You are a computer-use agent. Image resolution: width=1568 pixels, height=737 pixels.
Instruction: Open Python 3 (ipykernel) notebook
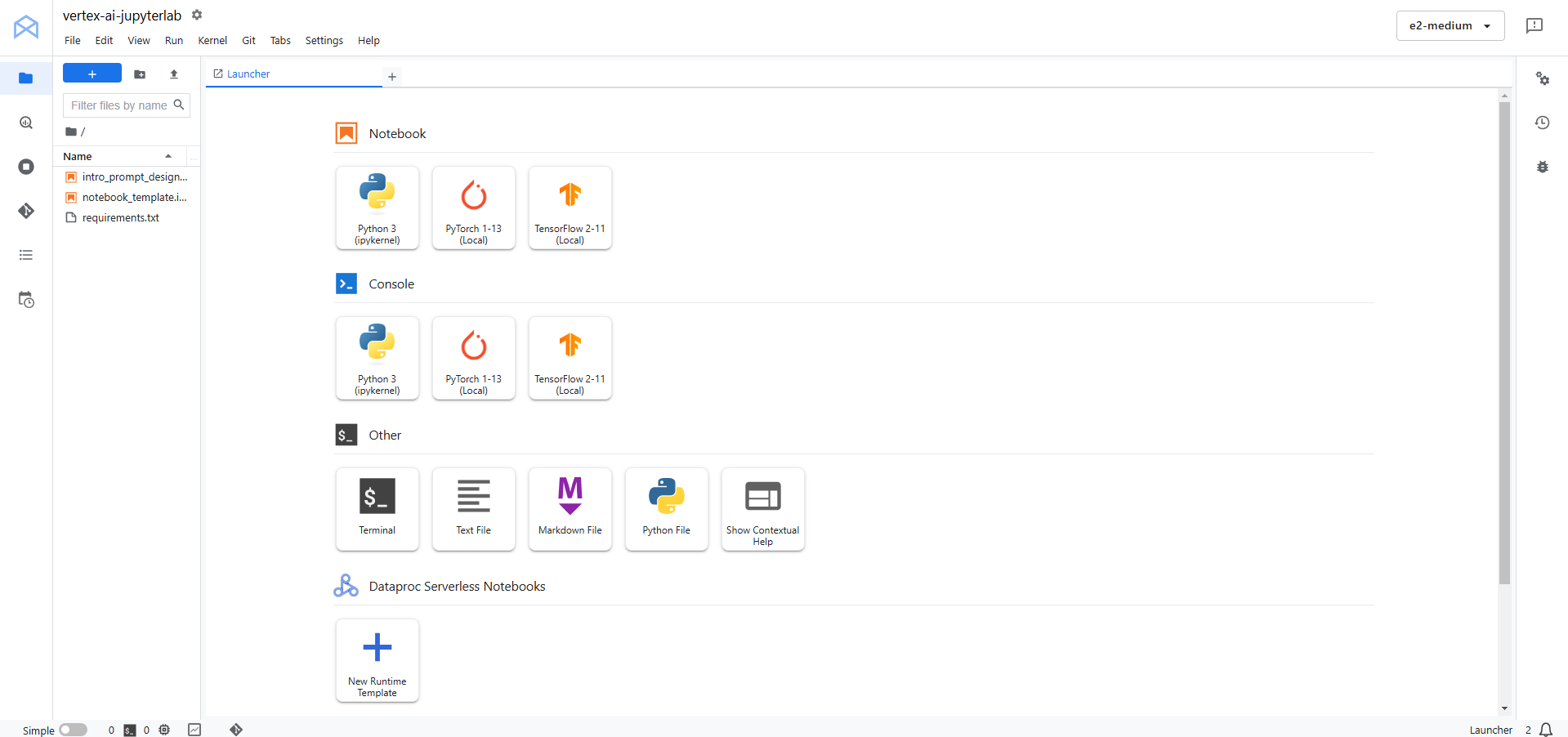point(377,208)
